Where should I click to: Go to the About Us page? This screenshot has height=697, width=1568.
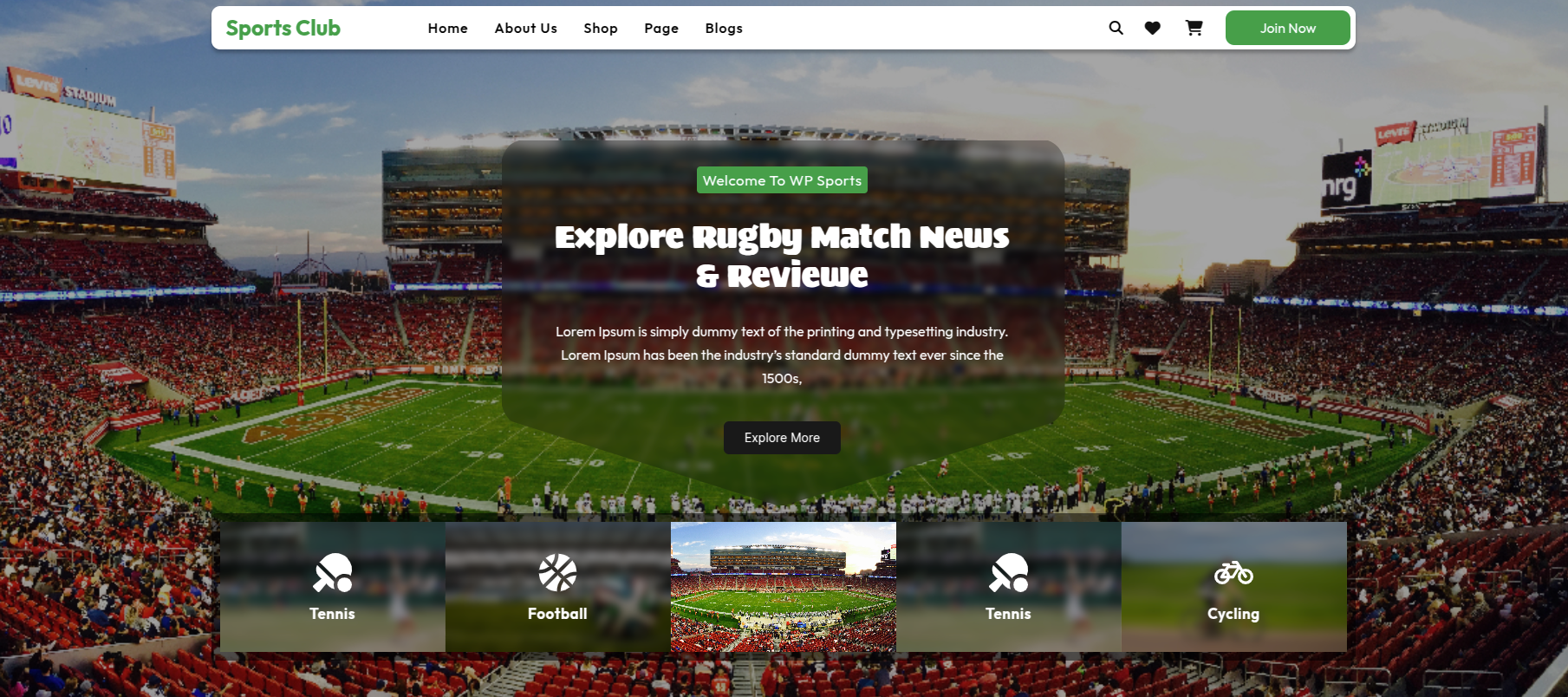pyautogui.click(x=526, y=28)
